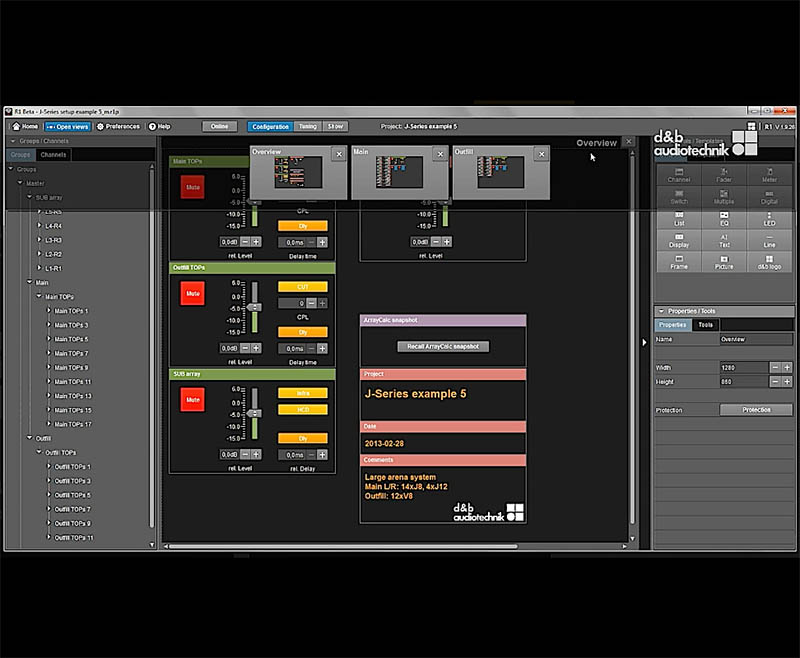Click the Protection button
Screen dimensions: 800x658
[x=756, y=410]
